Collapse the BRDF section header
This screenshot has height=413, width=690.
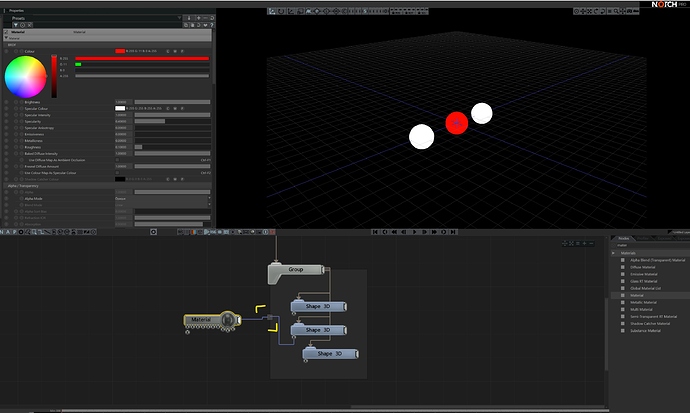(x=107, y=45)
